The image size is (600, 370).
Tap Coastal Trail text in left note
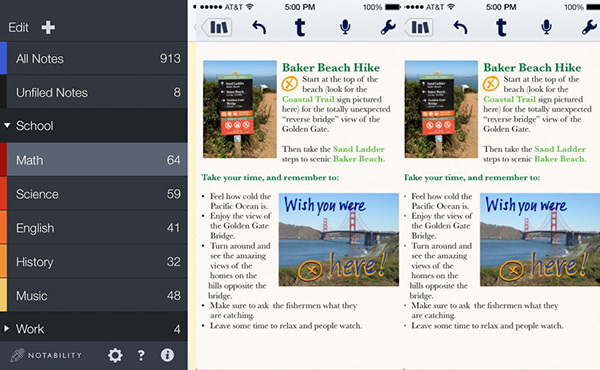pos(308,99)
